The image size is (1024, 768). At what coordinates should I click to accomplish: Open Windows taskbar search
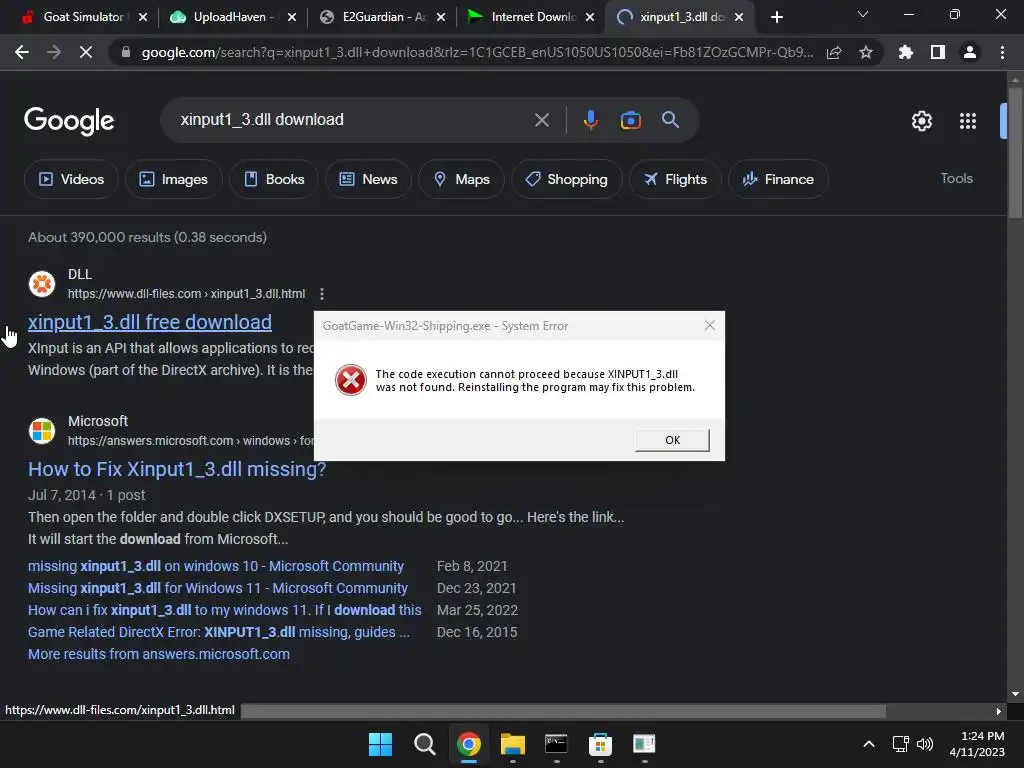424,744
